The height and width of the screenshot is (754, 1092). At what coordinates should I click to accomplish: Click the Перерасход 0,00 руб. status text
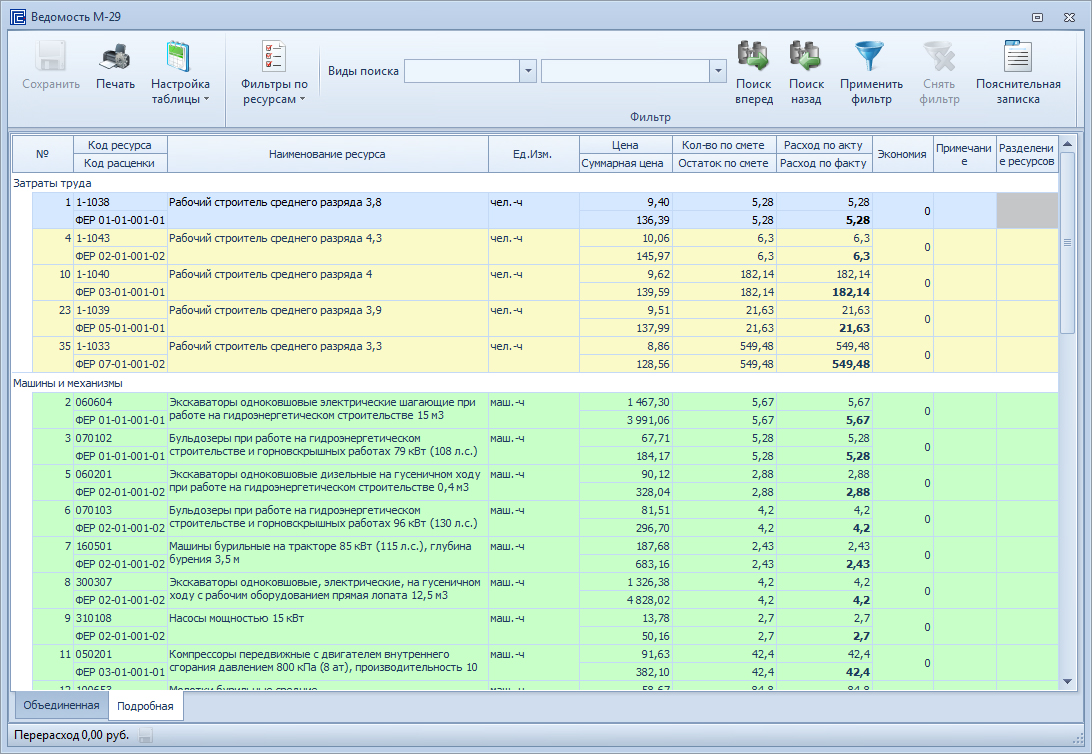coord(71,735)
